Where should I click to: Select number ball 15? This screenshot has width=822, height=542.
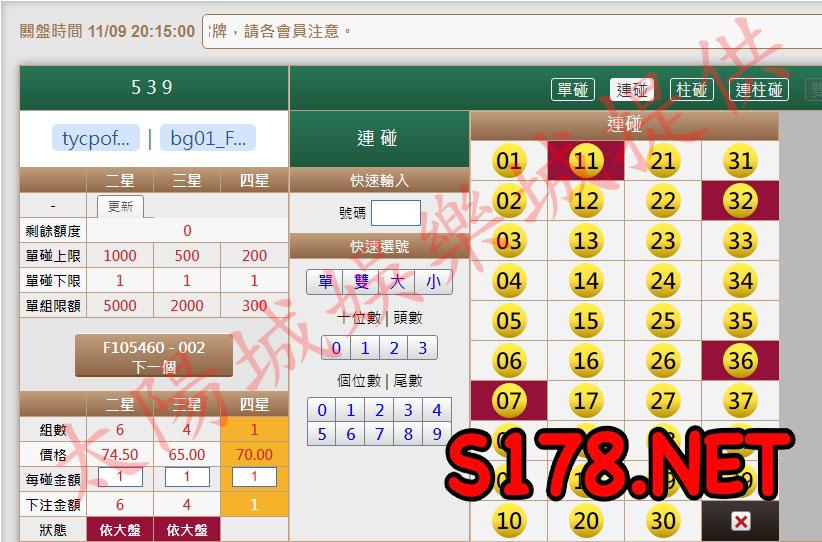coord(586,321)
